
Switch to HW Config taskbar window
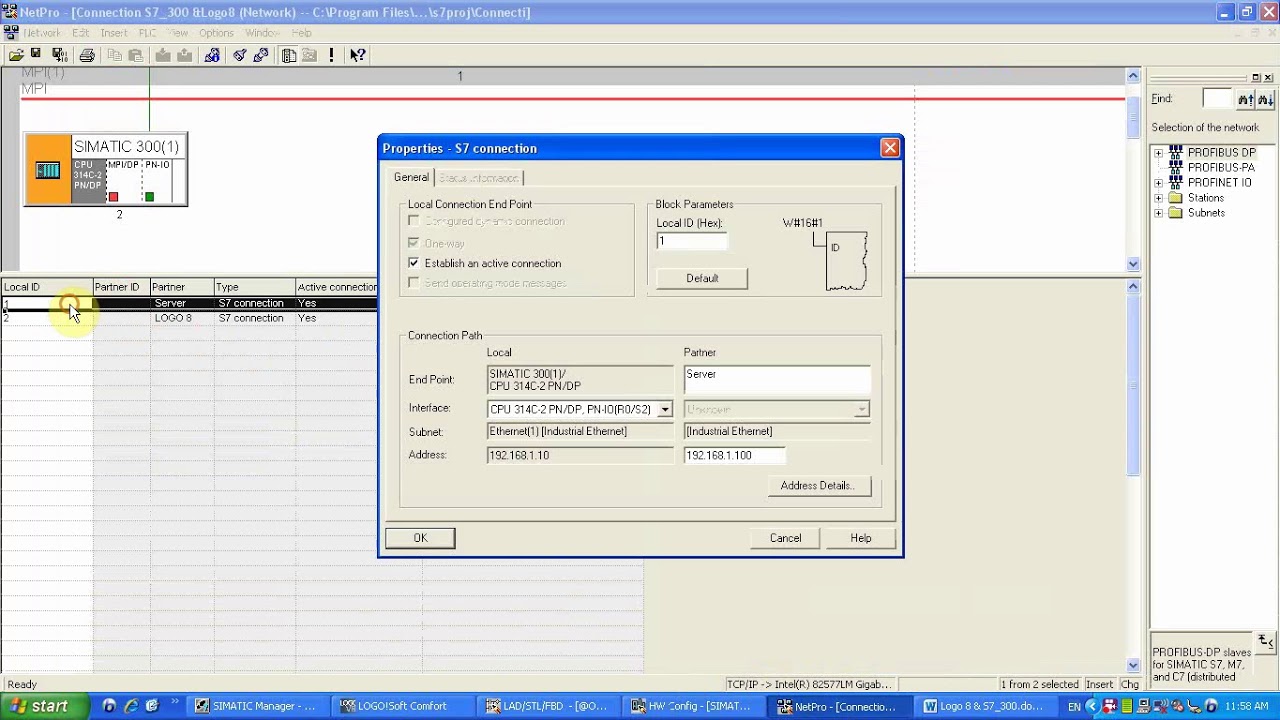pos(693,706)
